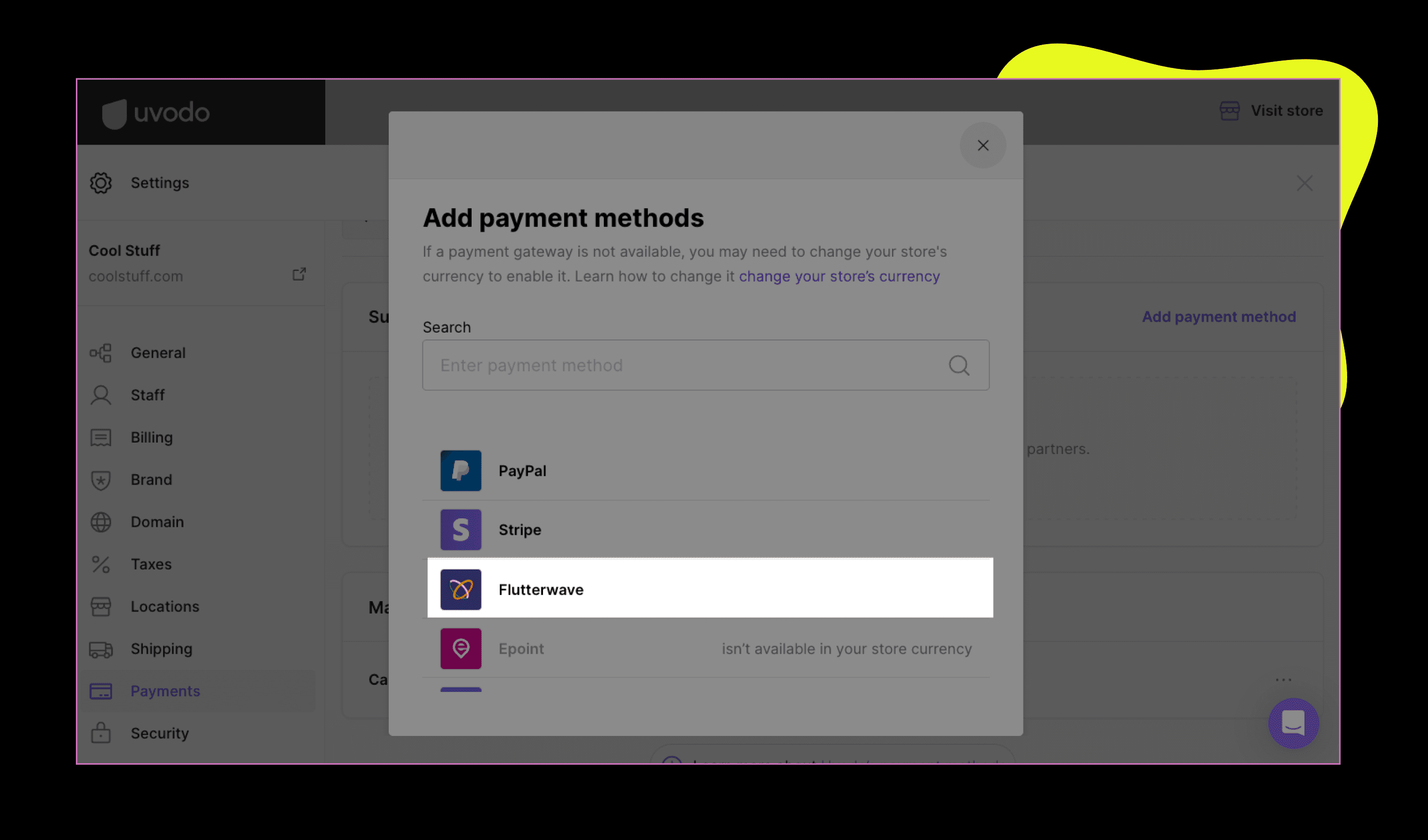Screen dimensions: 1428x840
Task: Open the live chat bubble icon
Action: click(x=1293, y=724)
